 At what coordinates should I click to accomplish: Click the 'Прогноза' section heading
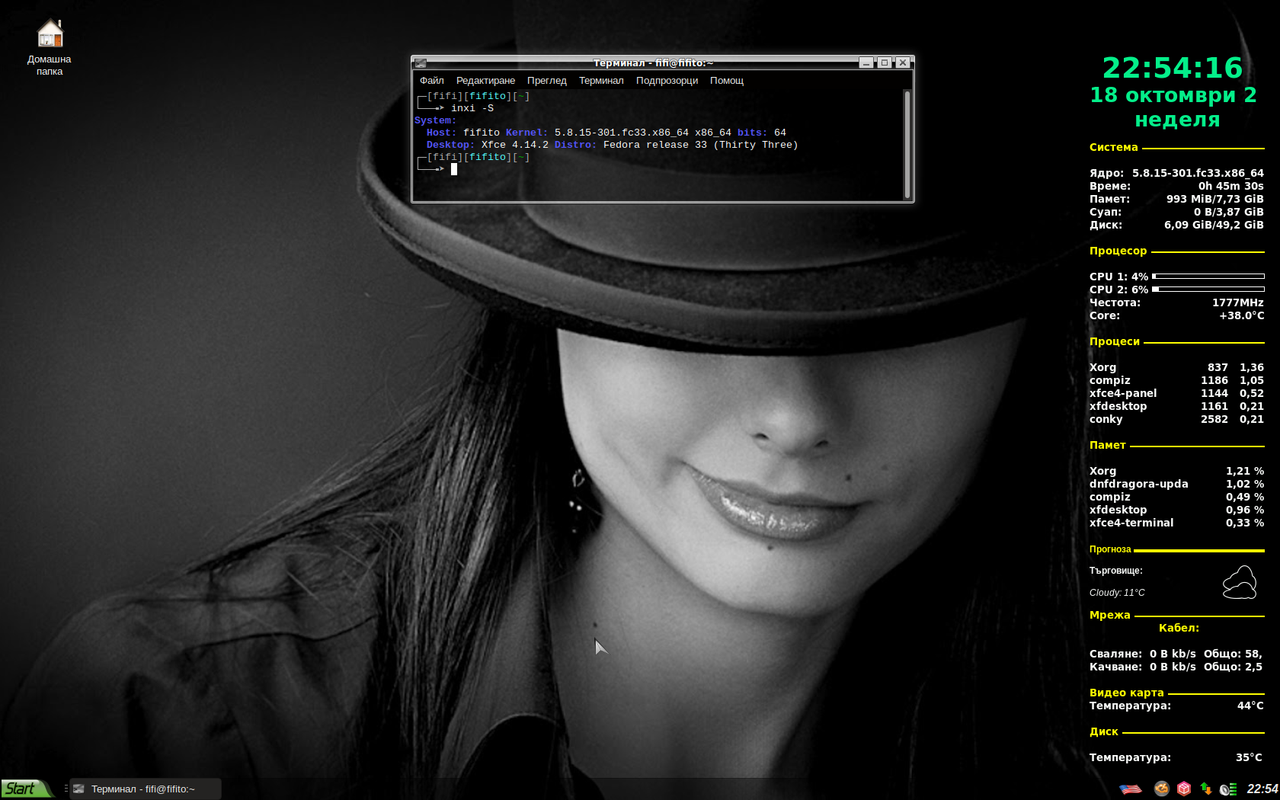1110,549
